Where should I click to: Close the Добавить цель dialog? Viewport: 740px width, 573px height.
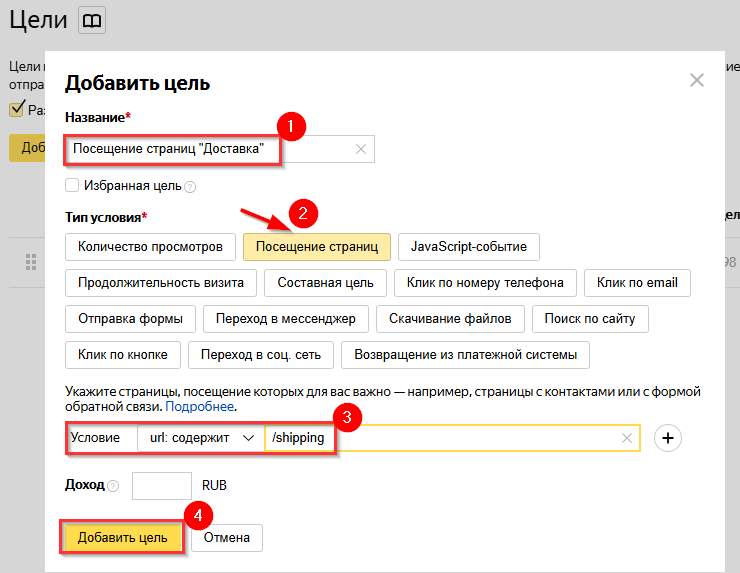[x=697, y=81]
